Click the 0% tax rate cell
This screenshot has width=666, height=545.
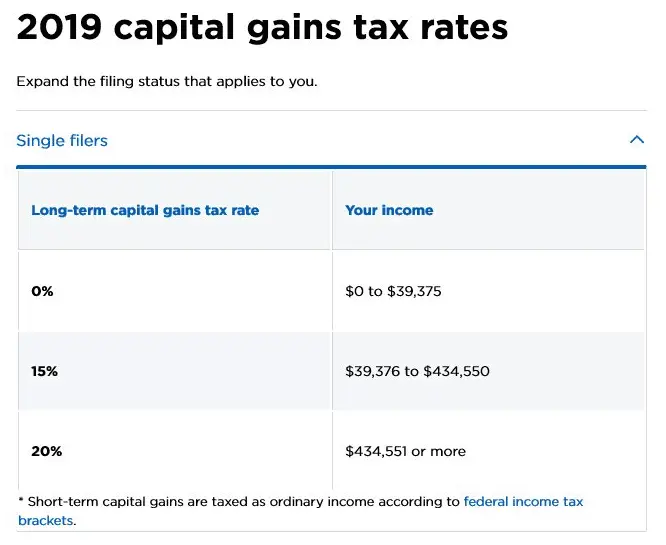click(42, 292)
